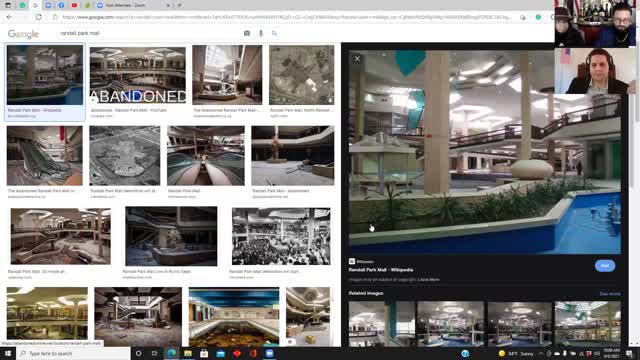The height and width of the screenshot is (360, 640).
Task: Open the escalator abandoned mall thumbnail
Action: pos(44,156)
